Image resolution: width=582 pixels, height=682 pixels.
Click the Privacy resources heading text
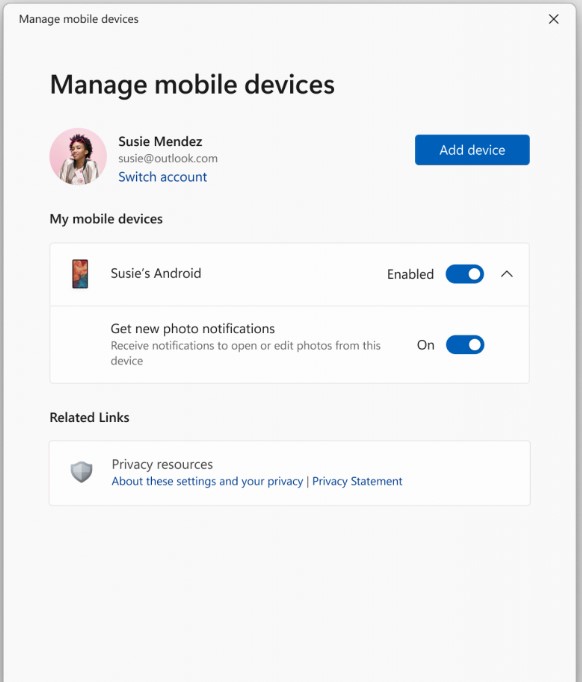162,464
